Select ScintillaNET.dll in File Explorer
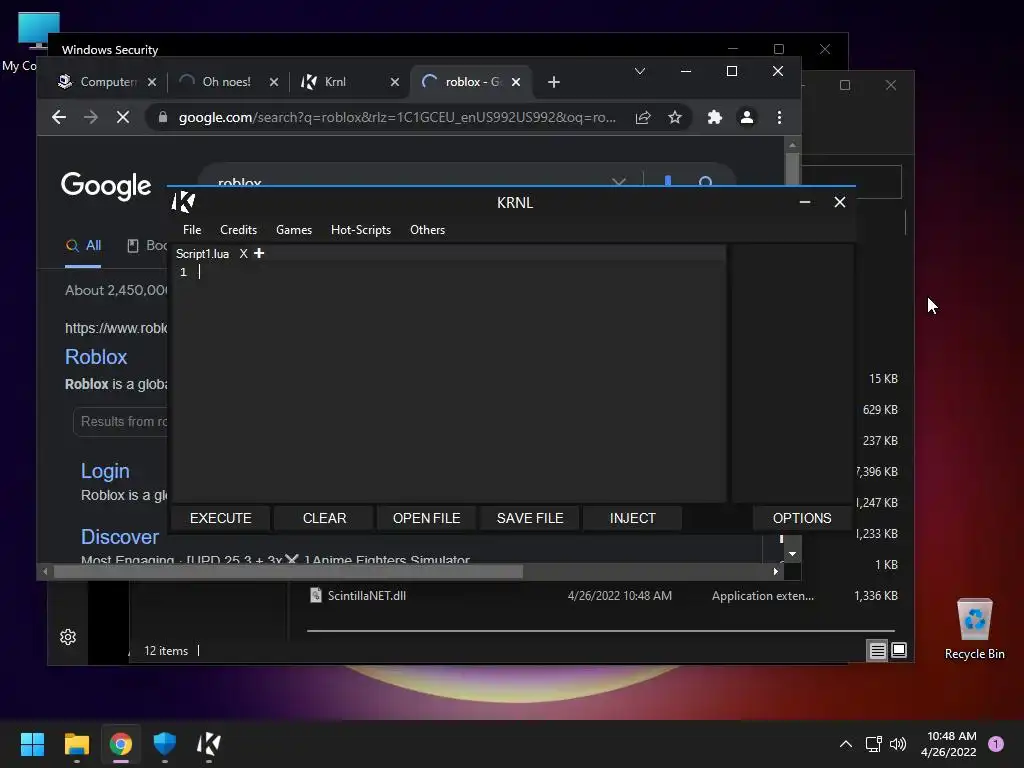The width and height of the screenshot is (1024, 768). point(366,596)
